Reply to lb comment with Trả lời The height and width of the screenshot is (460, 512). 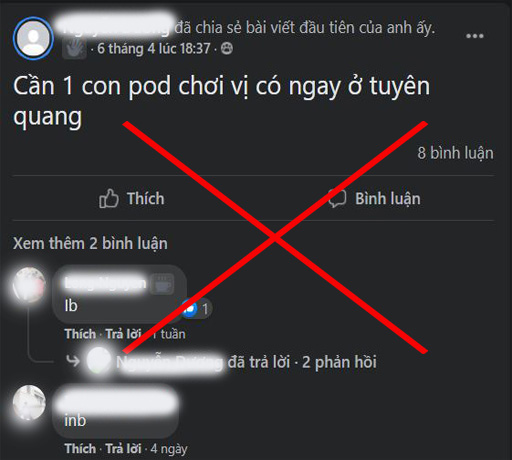click(x=123, y=334)
